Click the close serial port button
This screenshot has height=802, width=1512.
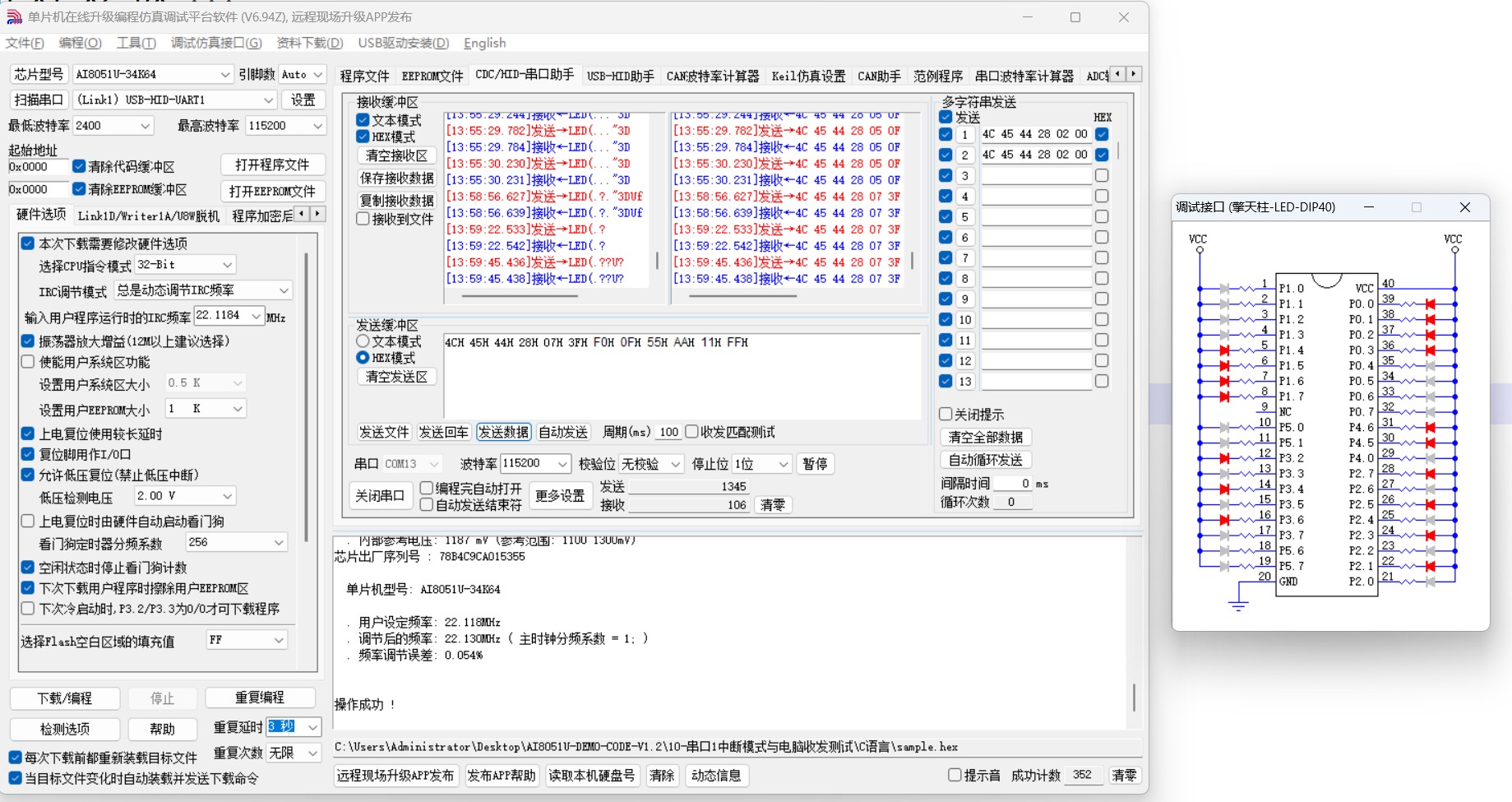coord(379,496)
